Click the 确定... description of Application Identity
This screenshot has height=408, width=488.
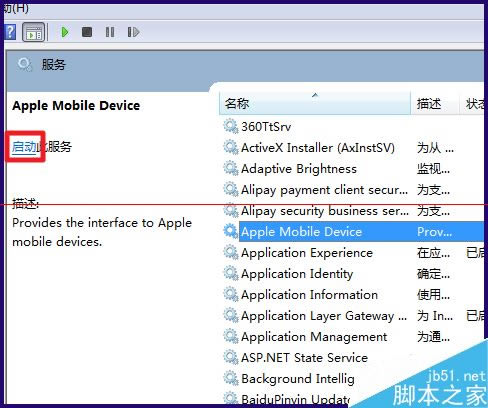tap(433, 274)
